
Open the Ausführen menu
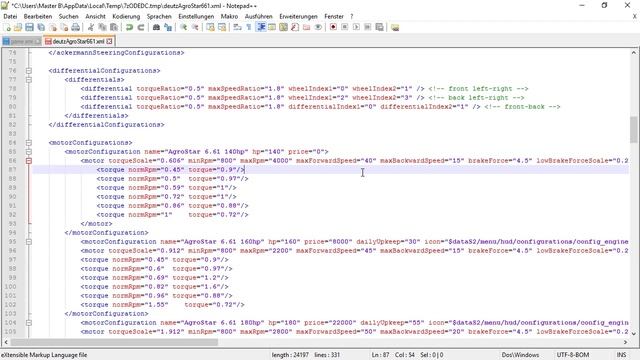click(x=258, y=16)
